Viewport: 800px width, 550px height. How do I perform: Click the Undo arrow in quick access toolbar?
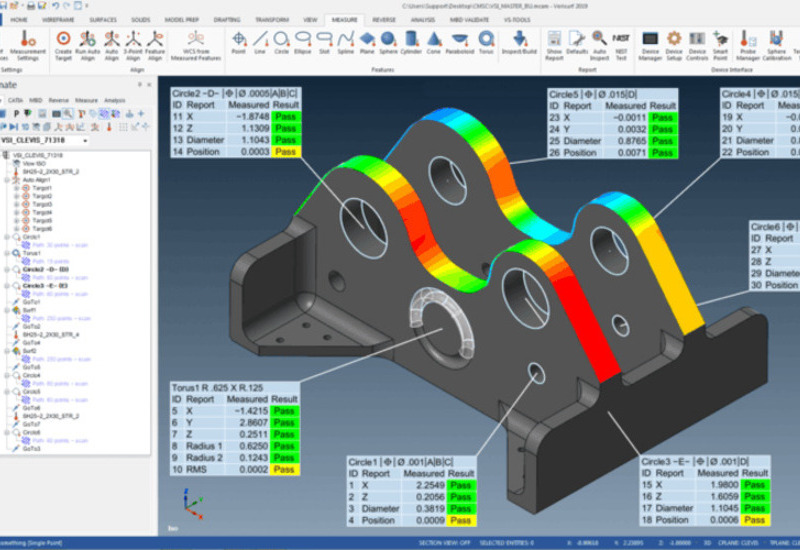click(x=55, y=6)
